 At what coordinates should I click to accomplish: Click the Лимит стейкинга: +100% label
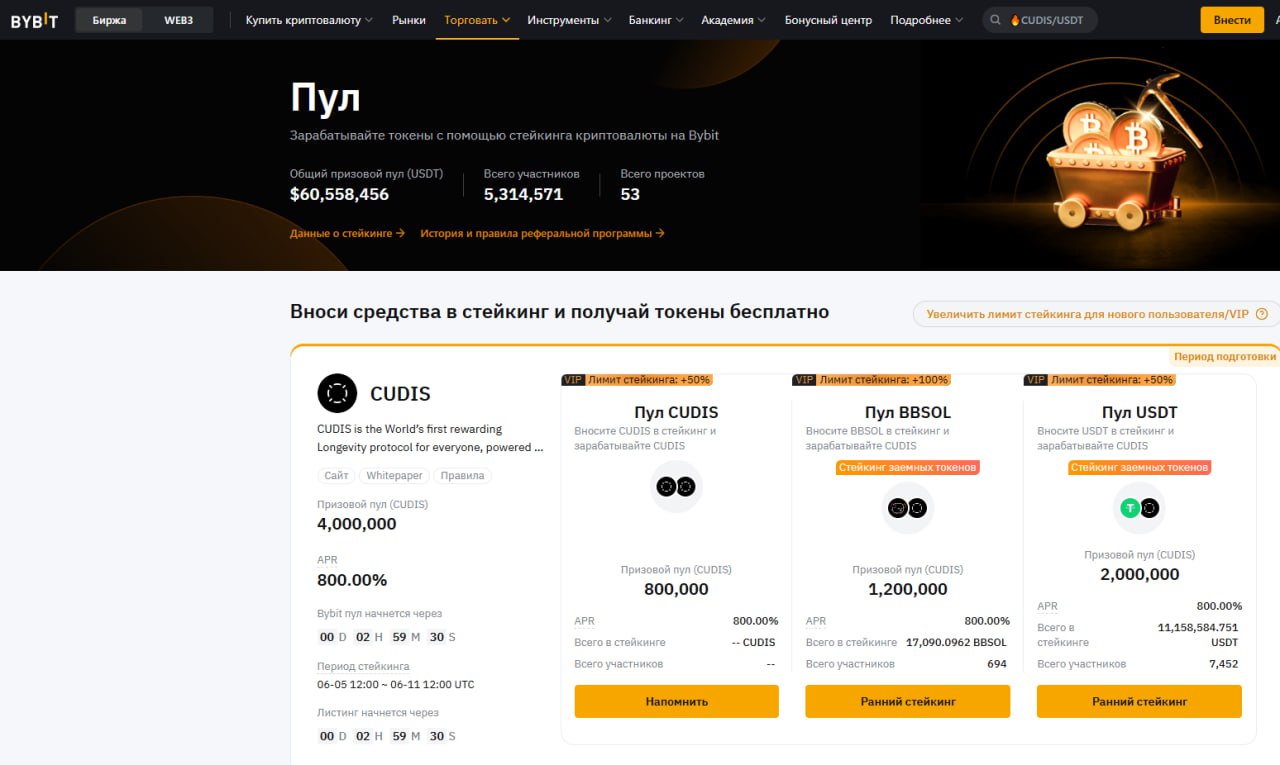[x=884, y=380]
